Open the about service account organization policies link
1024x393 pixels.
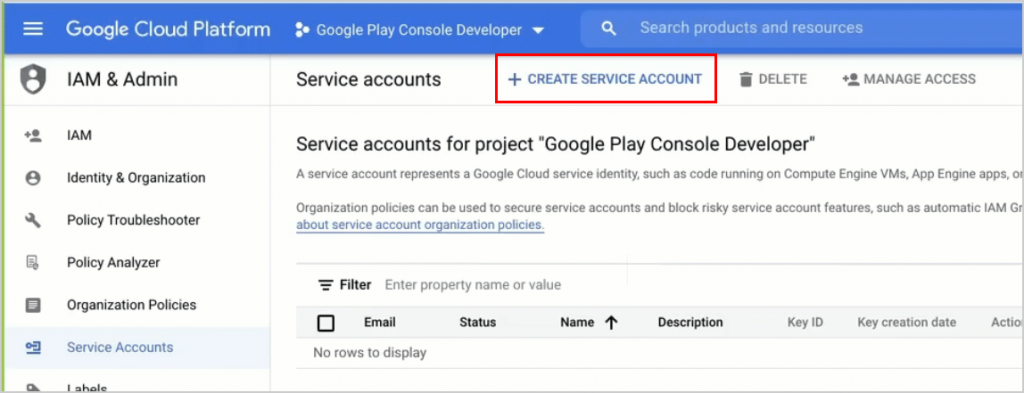click(x=420, y=225)
